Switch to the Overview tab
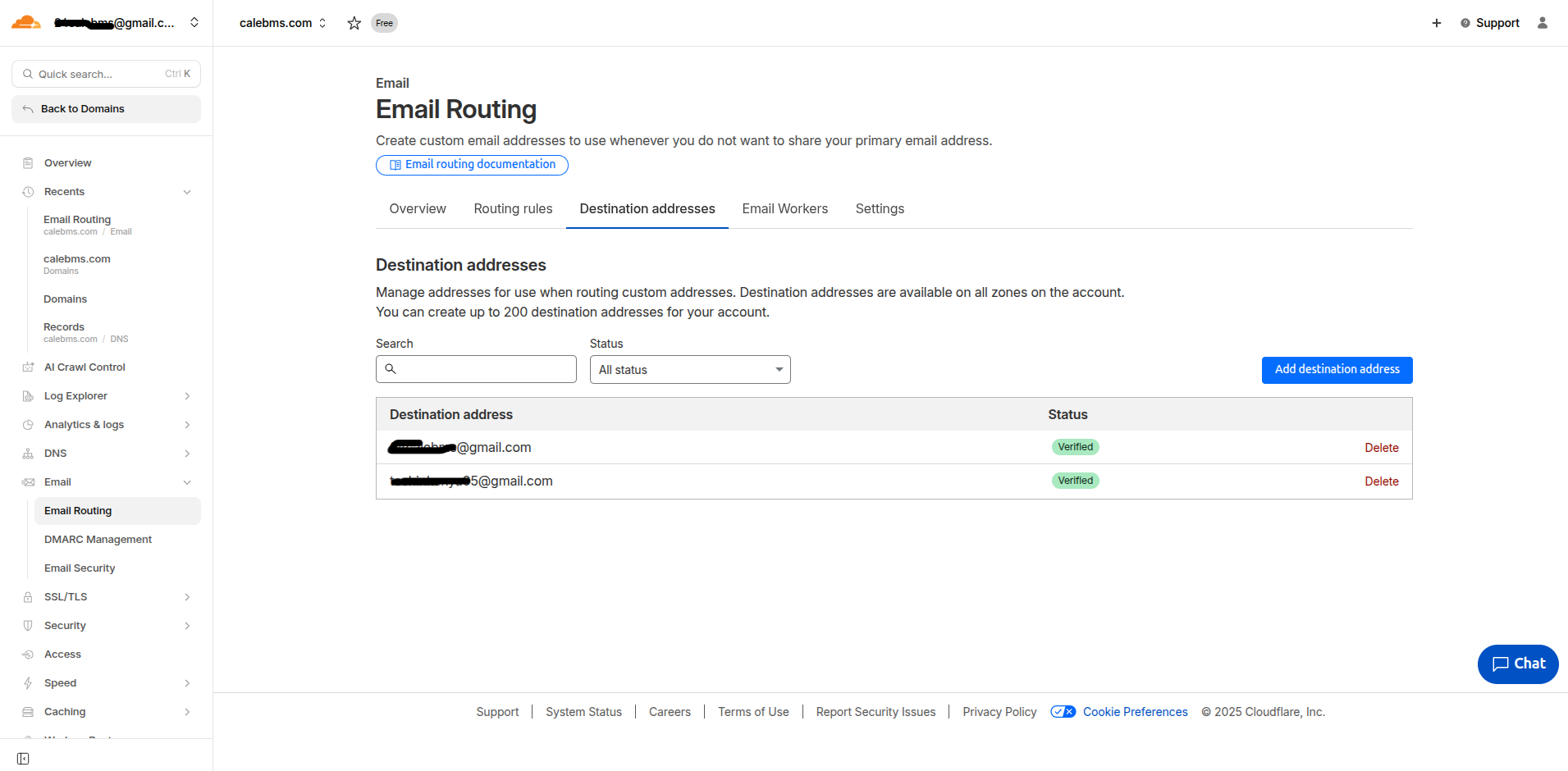This screenshot has height=771, width=1568. click(418, 209)
